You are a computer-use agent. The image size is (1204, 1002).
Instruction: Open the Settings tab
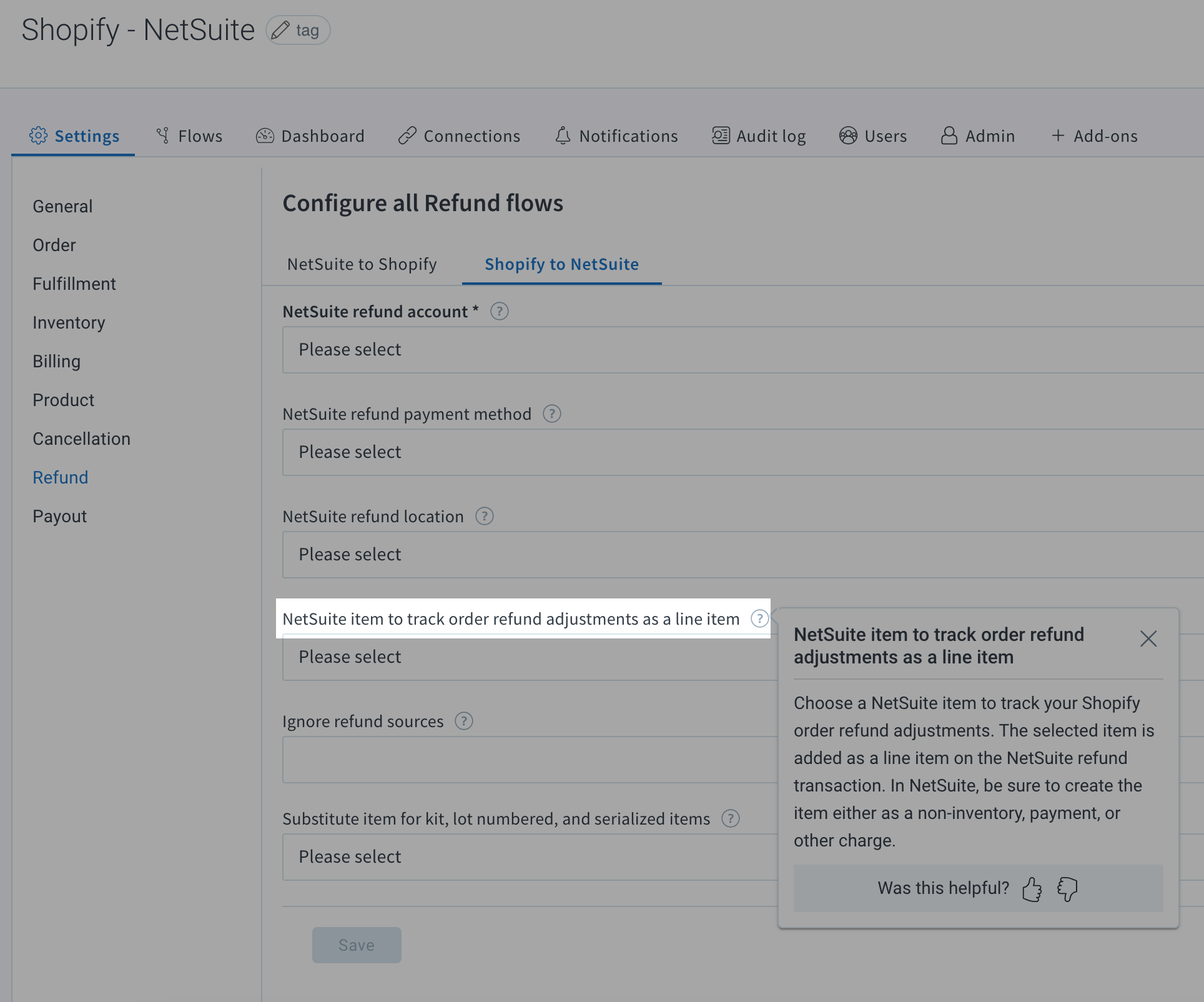74,136
